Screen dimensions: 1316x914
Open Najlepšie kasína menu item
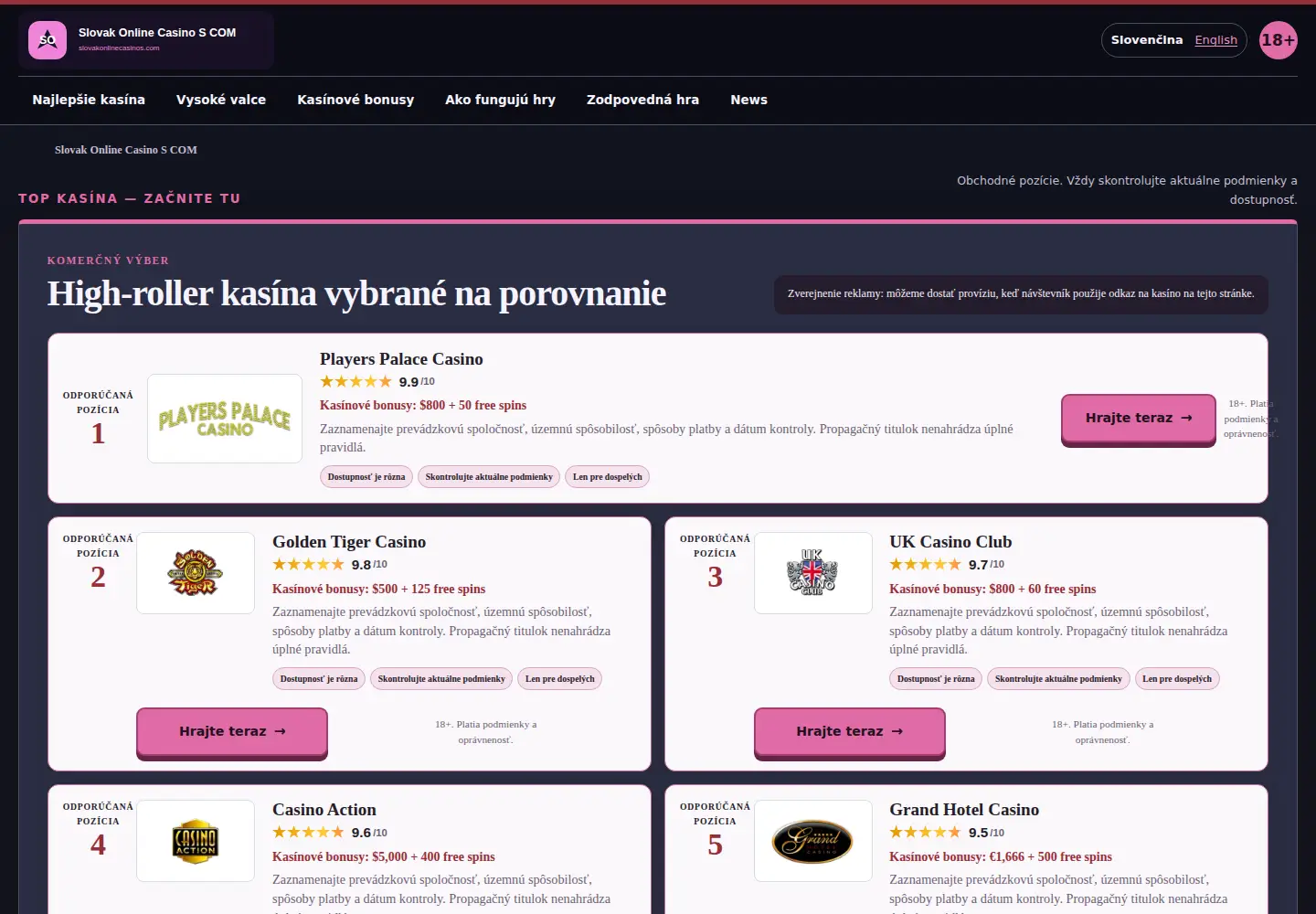click(89, 100)
